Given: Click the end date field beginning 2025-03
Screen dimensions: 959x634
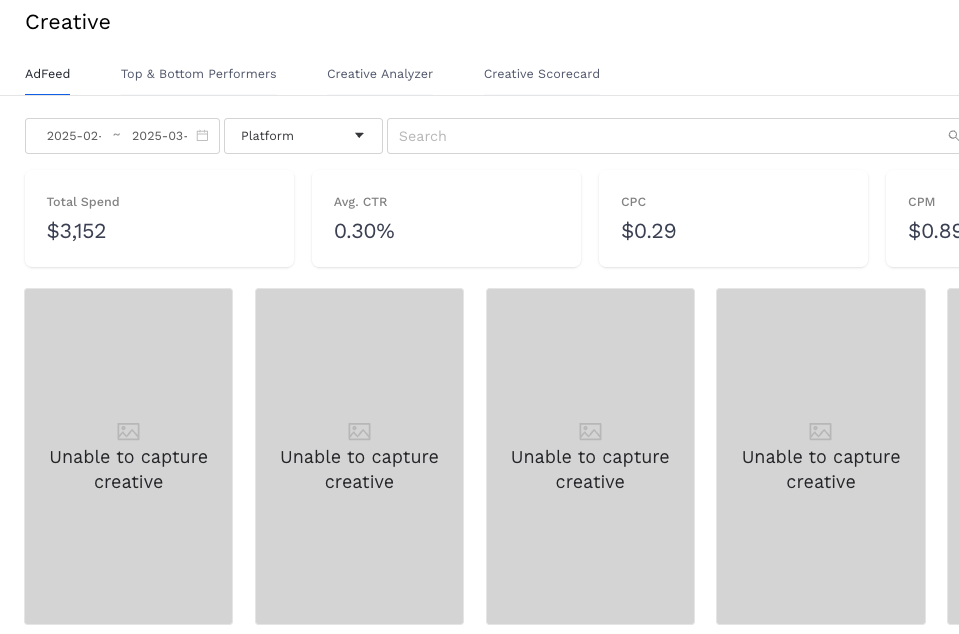Looking at the screenshot, I should click(x=159, y=136).
